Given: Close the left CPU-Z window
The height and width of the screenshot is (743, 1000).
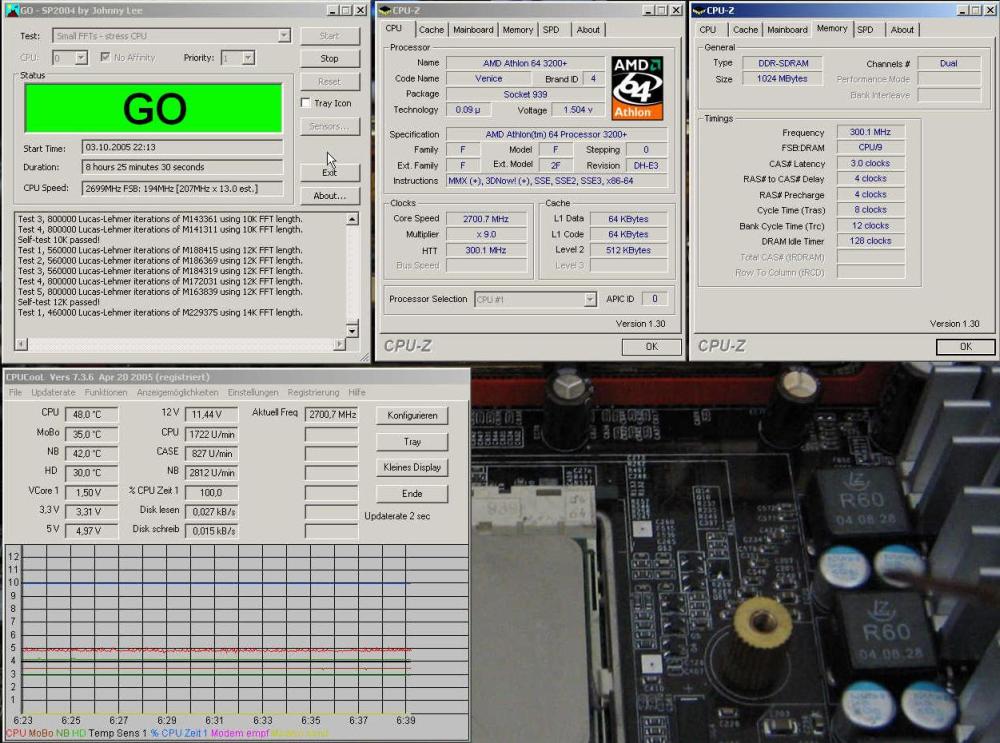Looking at the screenshot, I should pyautogui.click(x=677, y=10).
